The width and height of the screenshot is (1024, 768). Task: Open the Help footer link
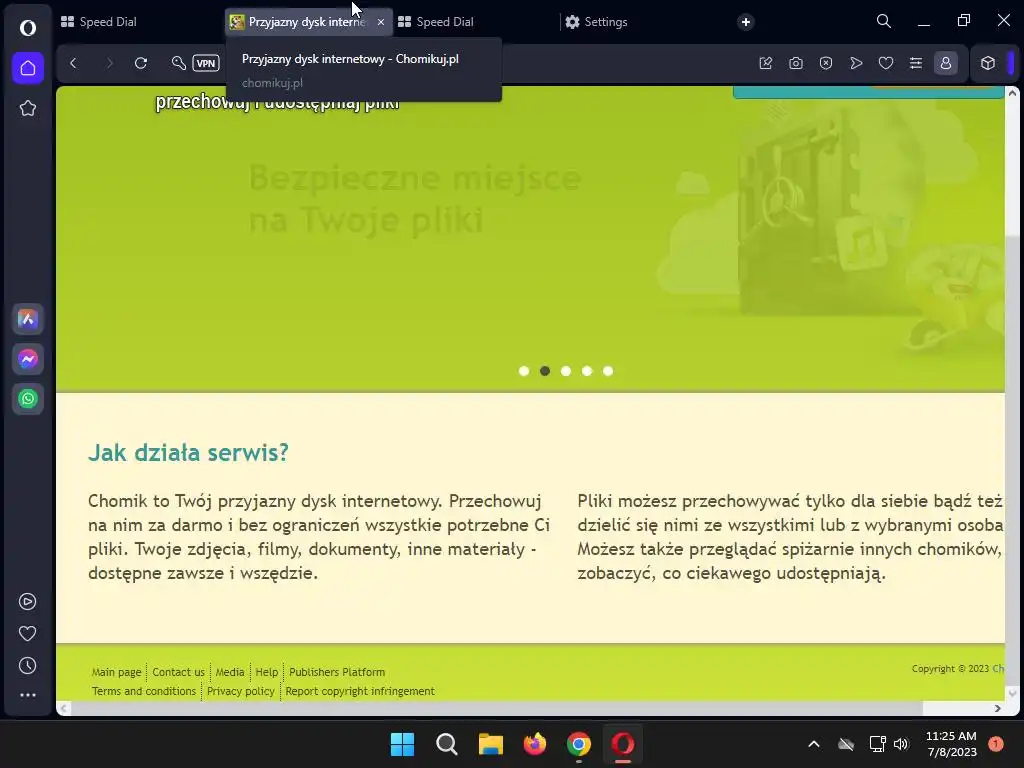(266, 672)
